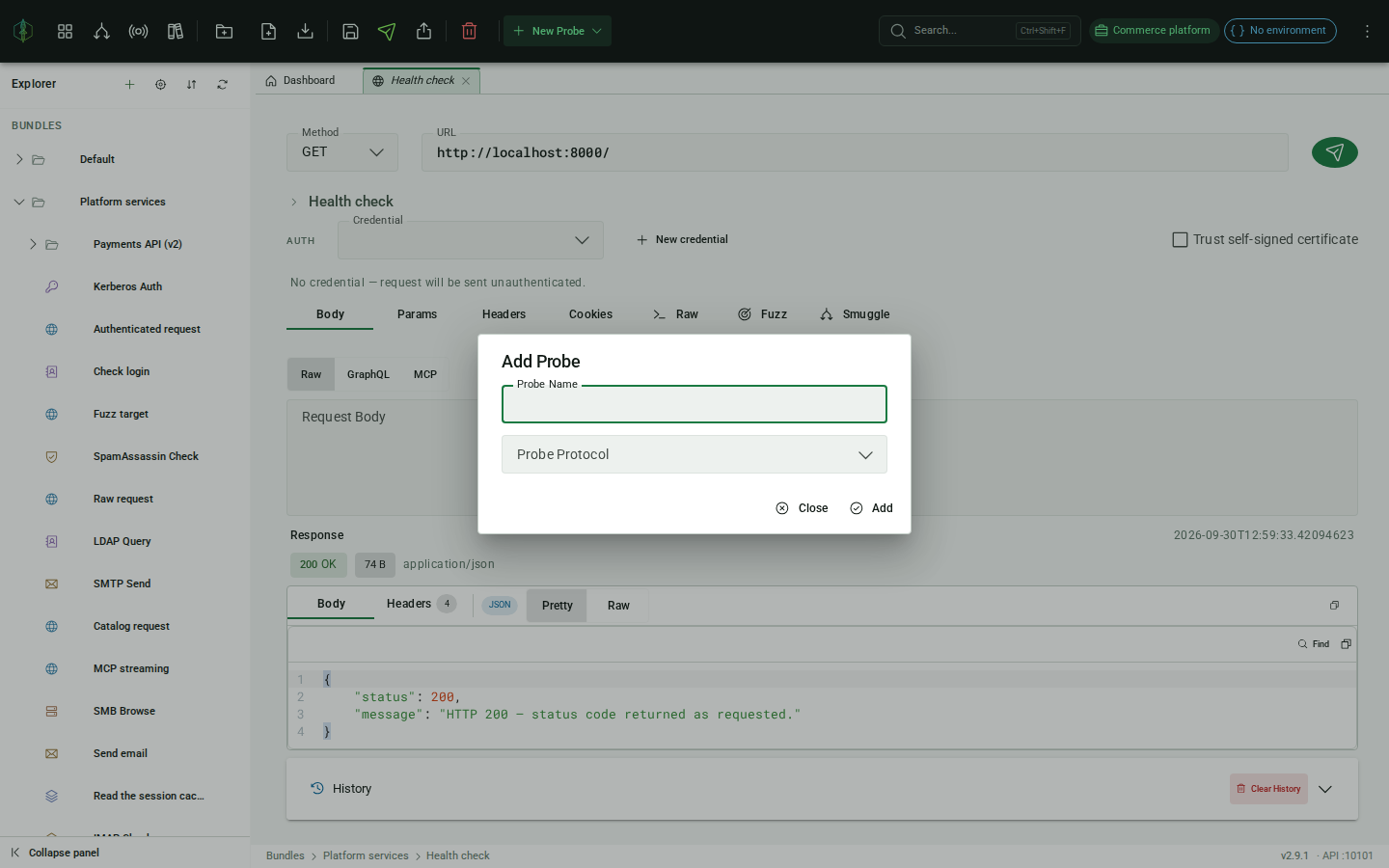Viewport: 1389px width, 868px height.
Task: Click the Explorer add plus icon
Action: pos(129,84)
